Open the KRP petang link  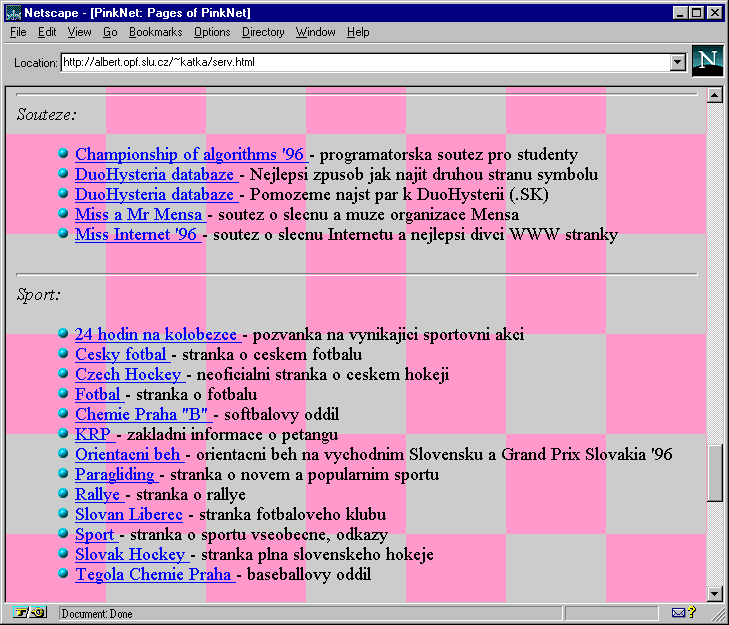point(93,434)
